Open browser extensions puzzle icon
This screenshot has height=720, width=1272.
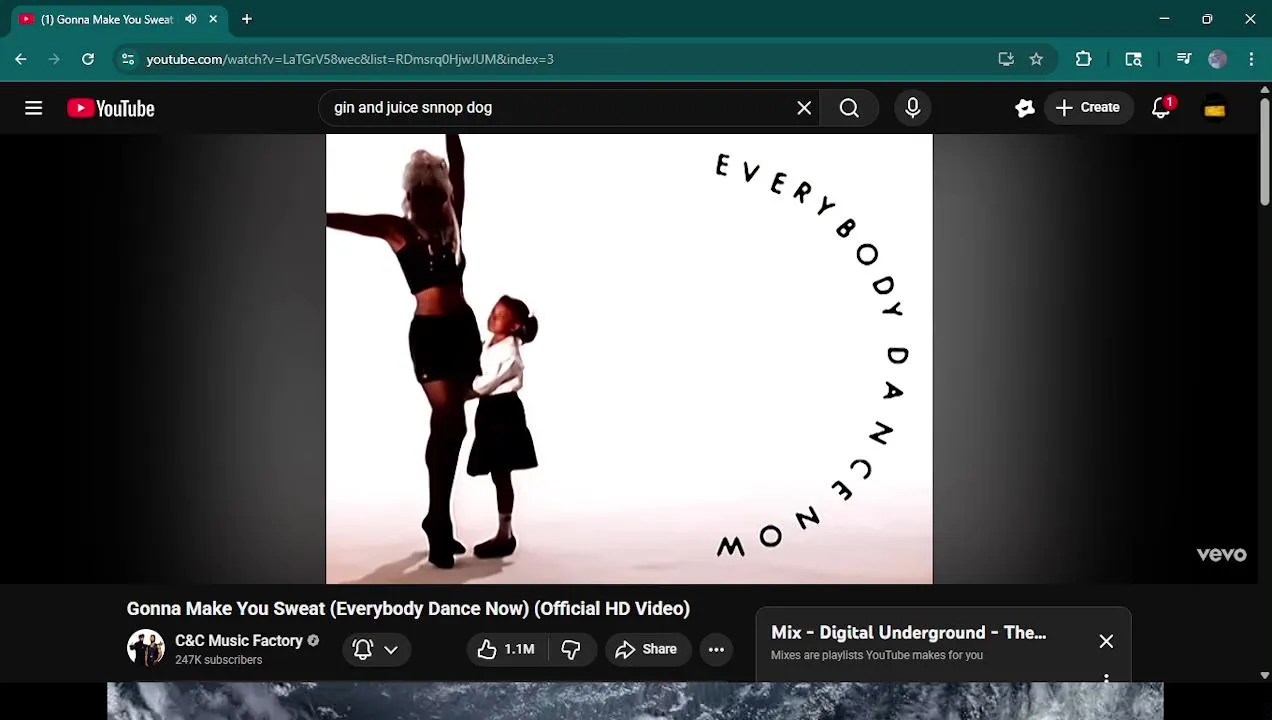(x=1083, y=59)
